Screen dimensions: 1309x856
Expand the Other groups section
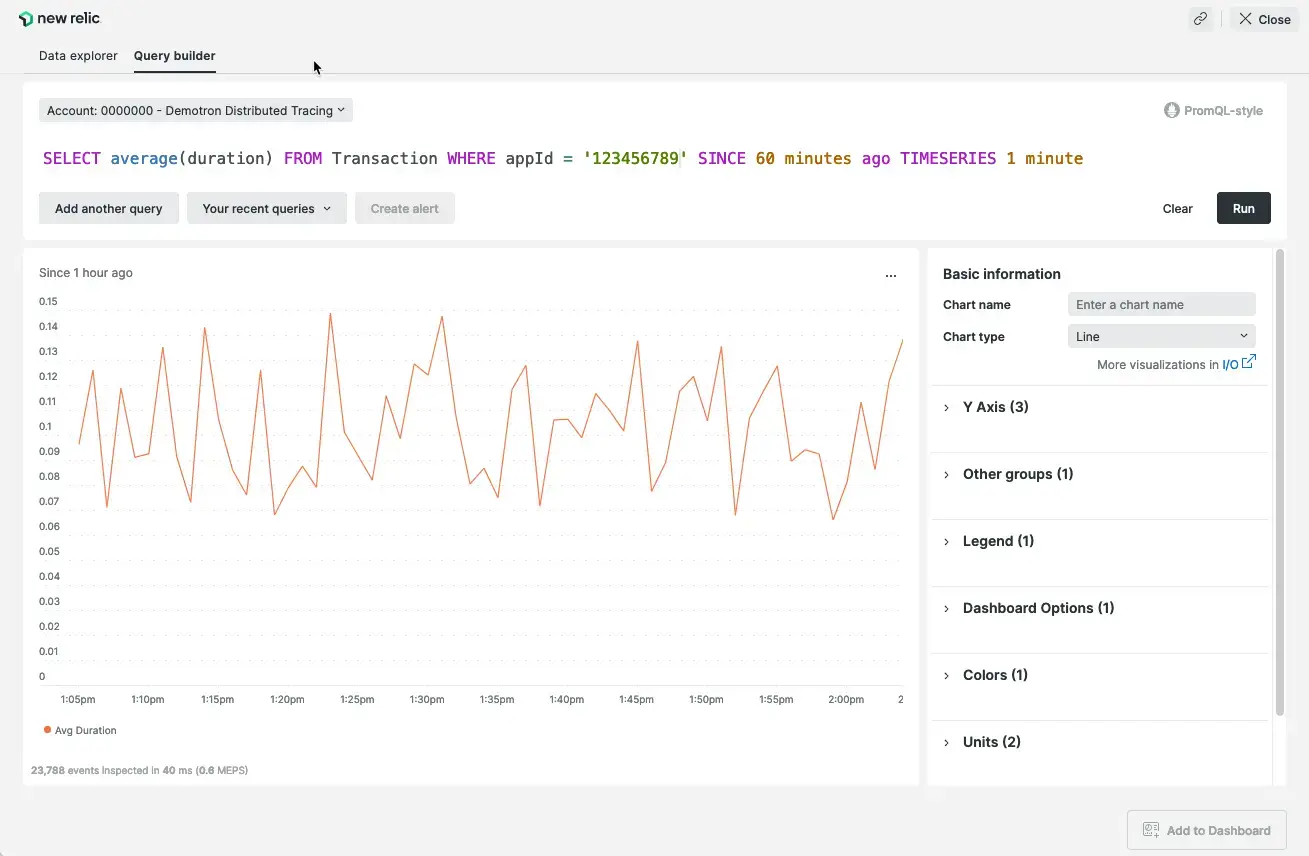(x=1017, y=474)
